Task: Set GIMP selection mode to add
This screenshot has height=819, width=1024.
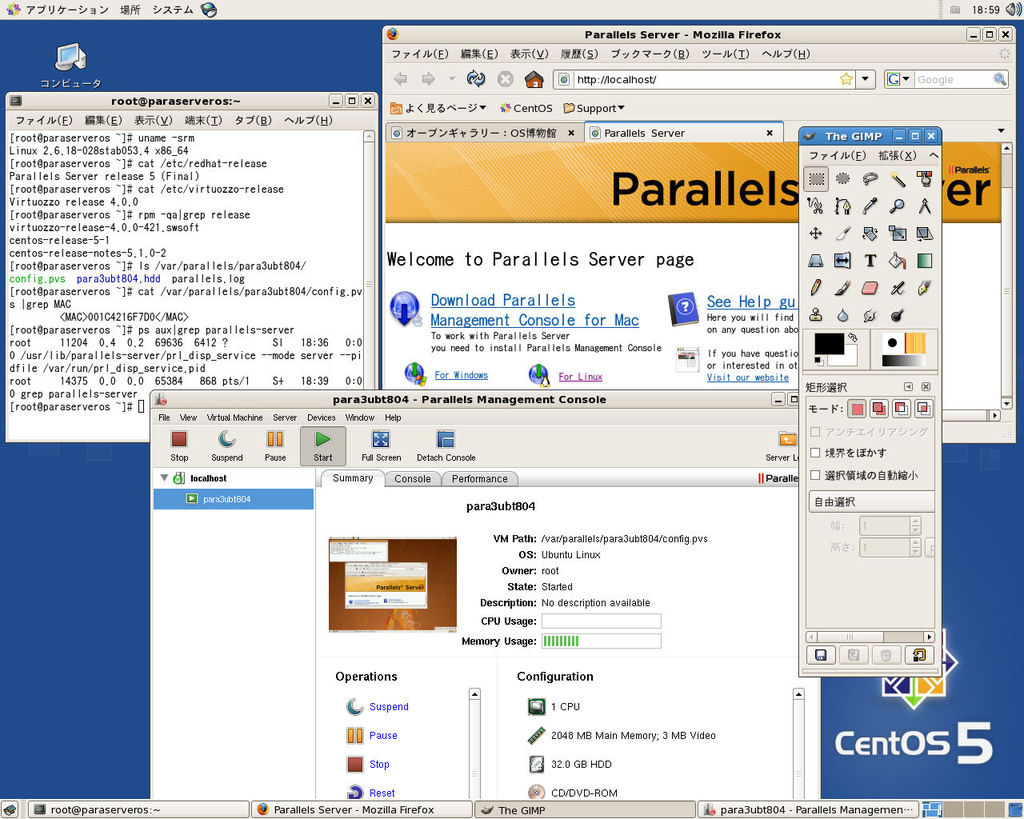Action: pyautogui.click(x=880, y=409)
